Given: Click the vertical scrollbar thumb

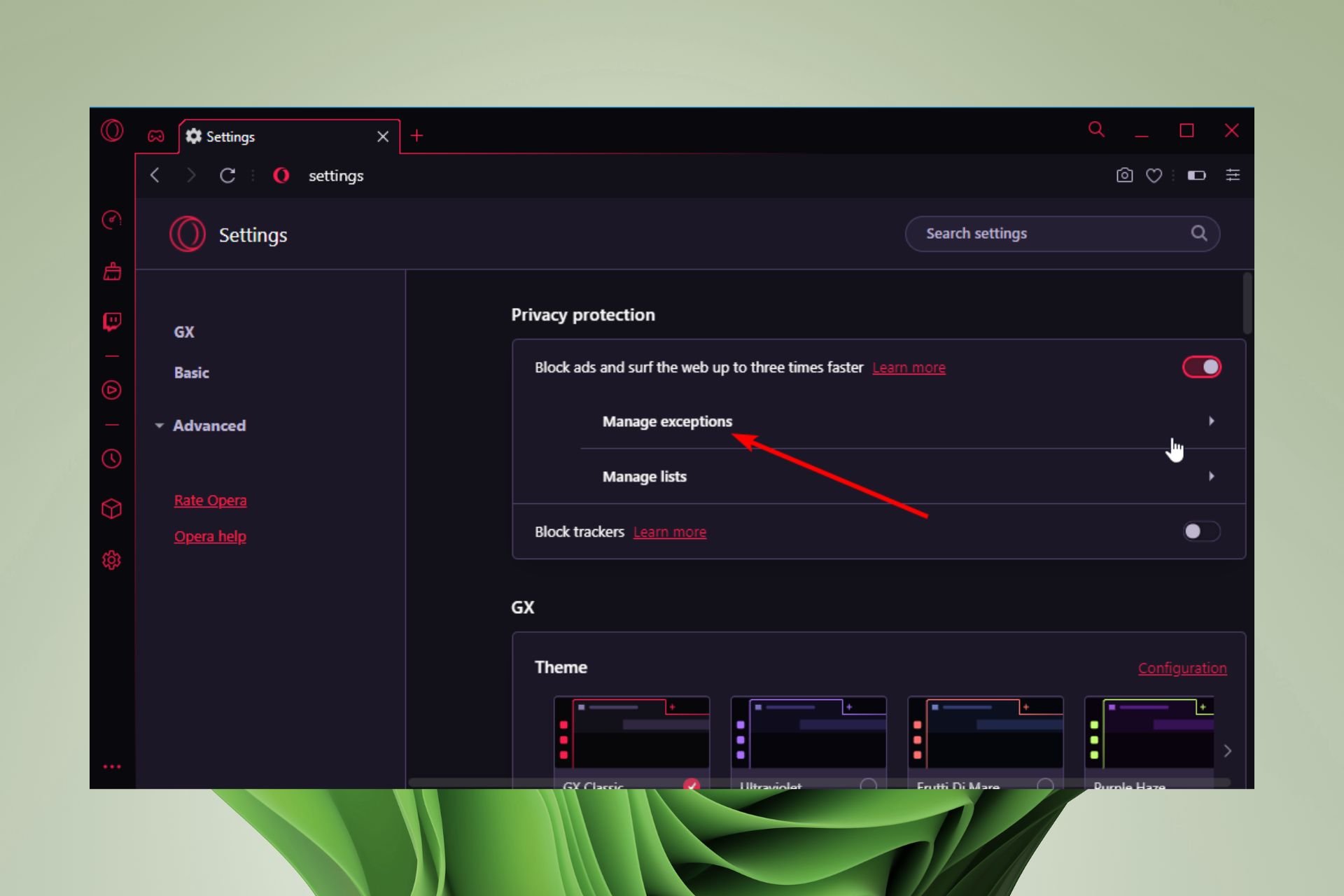Looking at the screenshot, I should point(1247,303).
